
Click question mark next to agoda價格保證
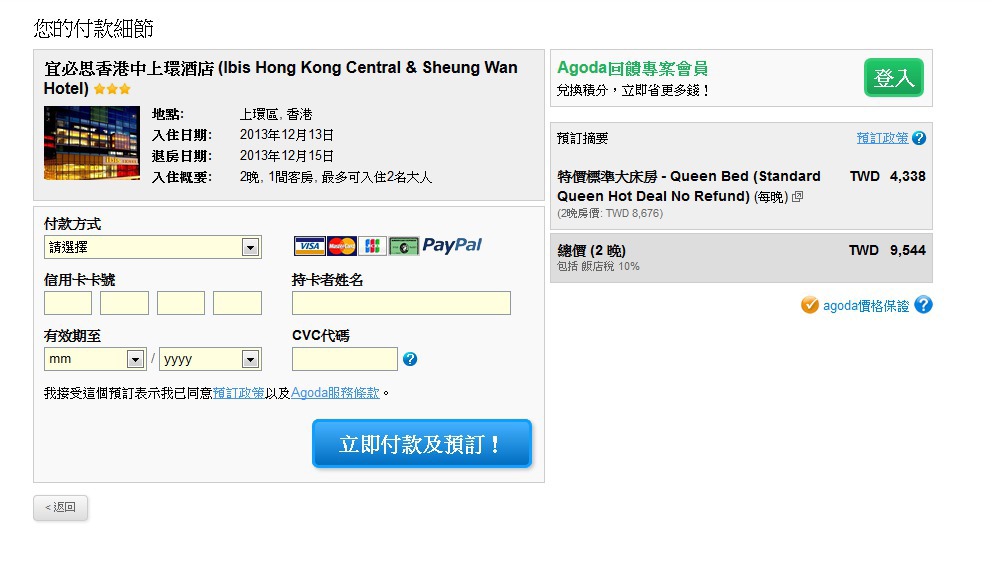[924, 305]
